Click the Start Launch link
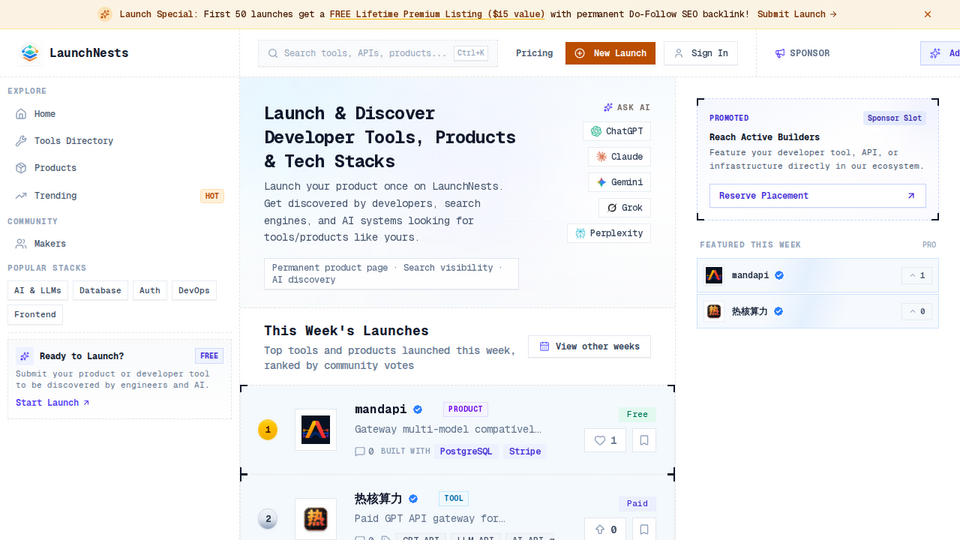 (x=53, y=402)
